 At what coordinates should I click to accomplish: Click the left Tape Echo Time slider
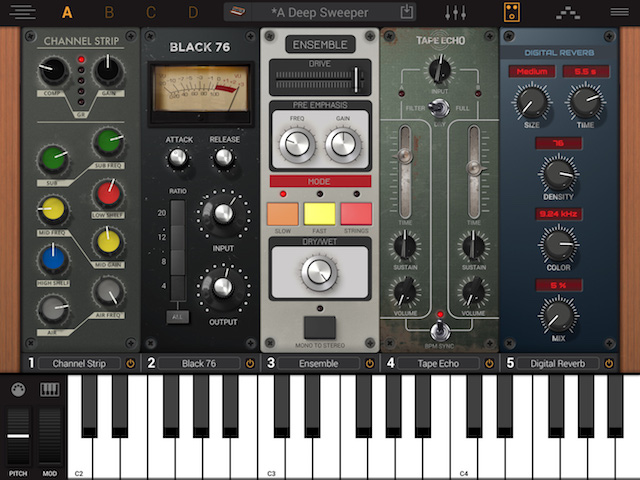[405, 172]
